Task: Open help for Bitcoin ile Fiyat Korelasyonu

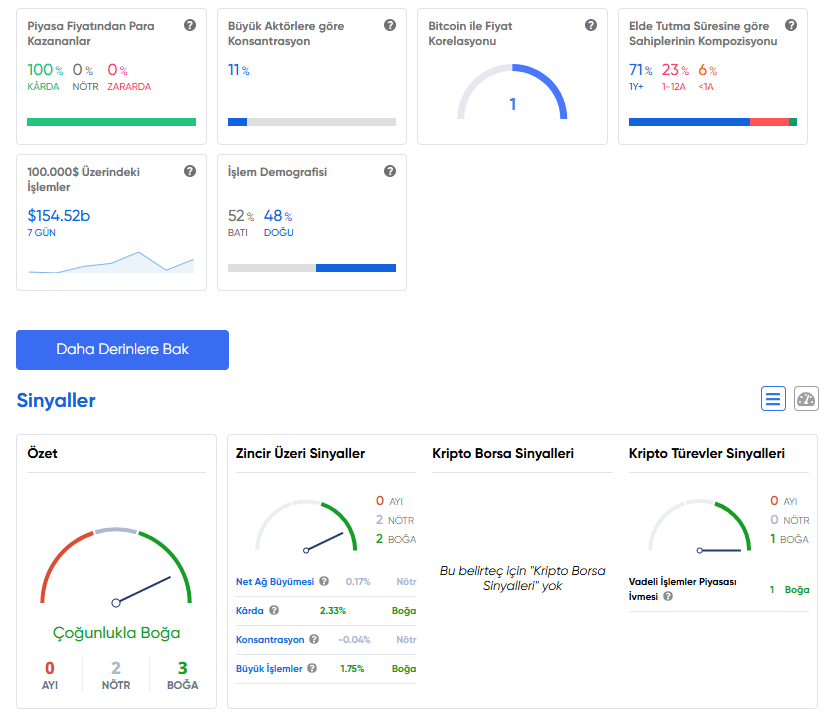Action: pyautogui.click(x=590, y=25)
